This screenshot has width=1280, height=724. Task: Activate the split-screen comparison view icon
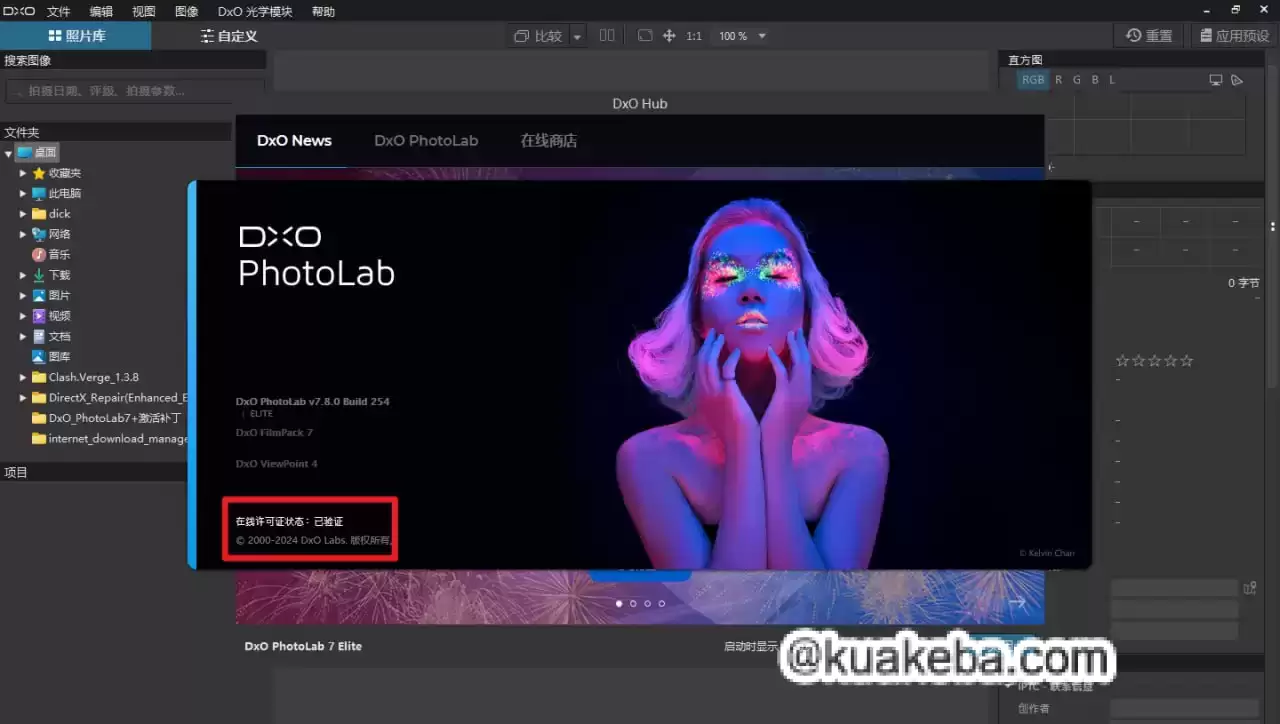coord(607,35)
